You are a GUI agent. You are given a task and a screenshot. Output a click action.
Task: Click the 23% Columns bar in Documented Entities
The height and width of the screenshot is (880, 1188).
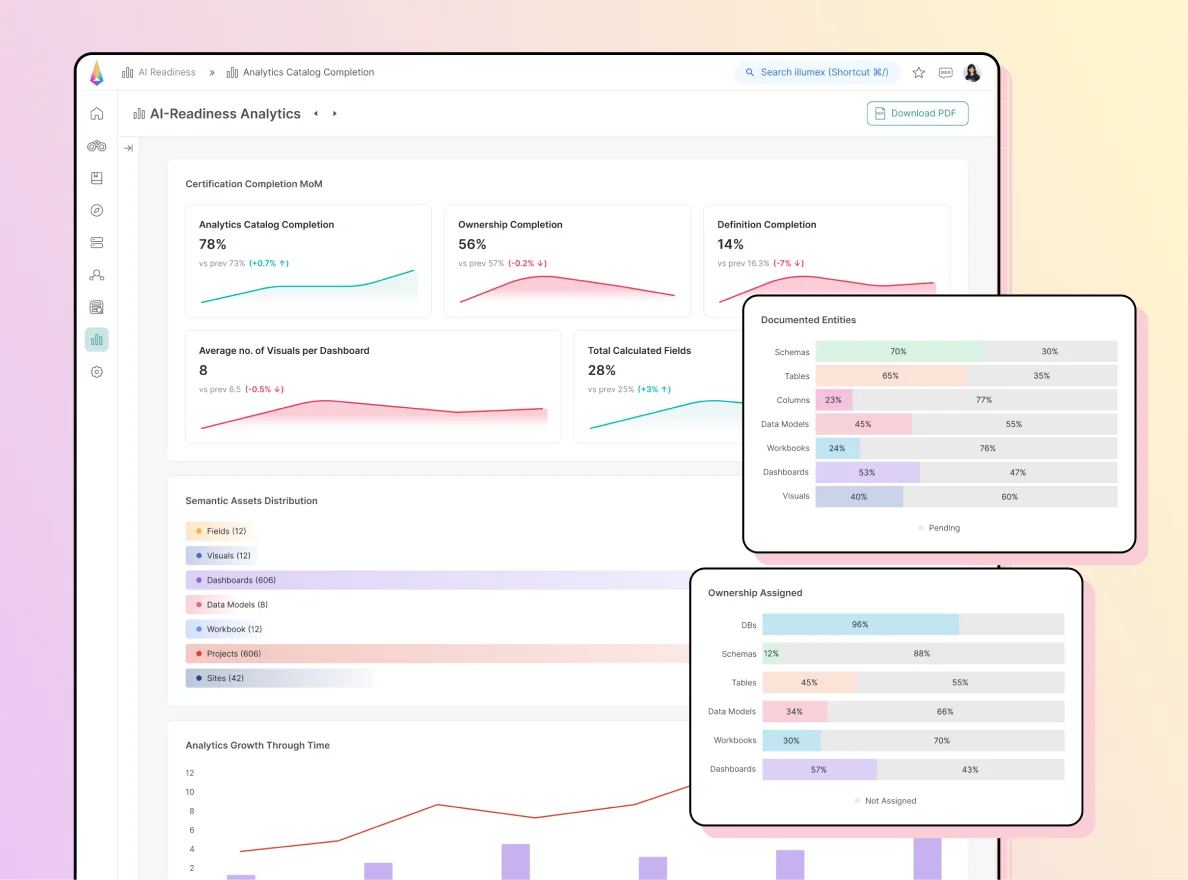(833, 400)
